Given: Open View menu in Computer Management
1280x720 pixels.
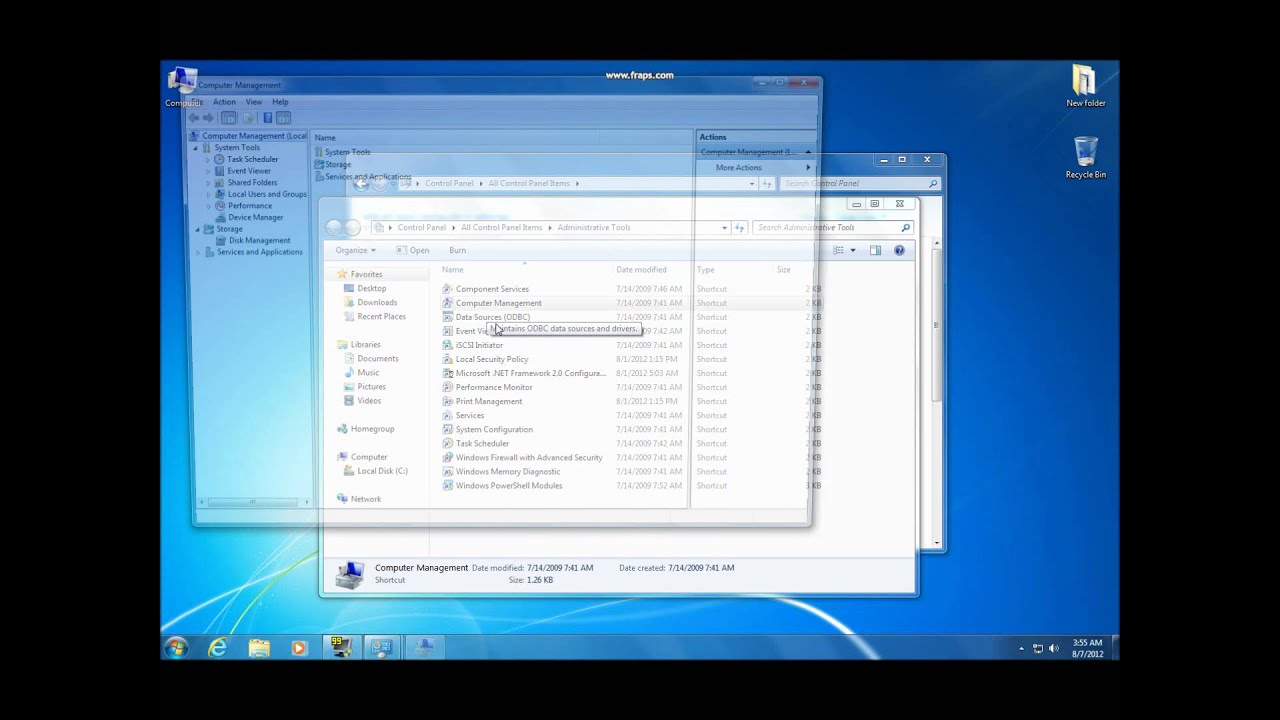Looking at the screenshot, I should click(x=254, y=102).
